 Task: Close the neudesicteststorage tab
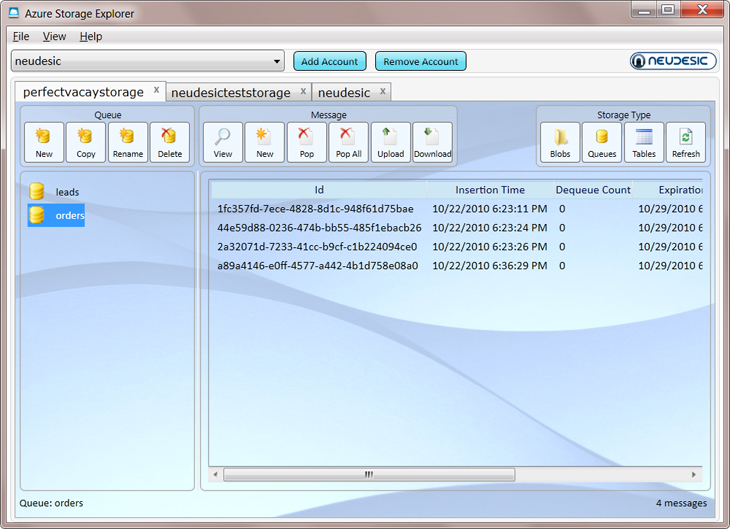tap(303, 91)
